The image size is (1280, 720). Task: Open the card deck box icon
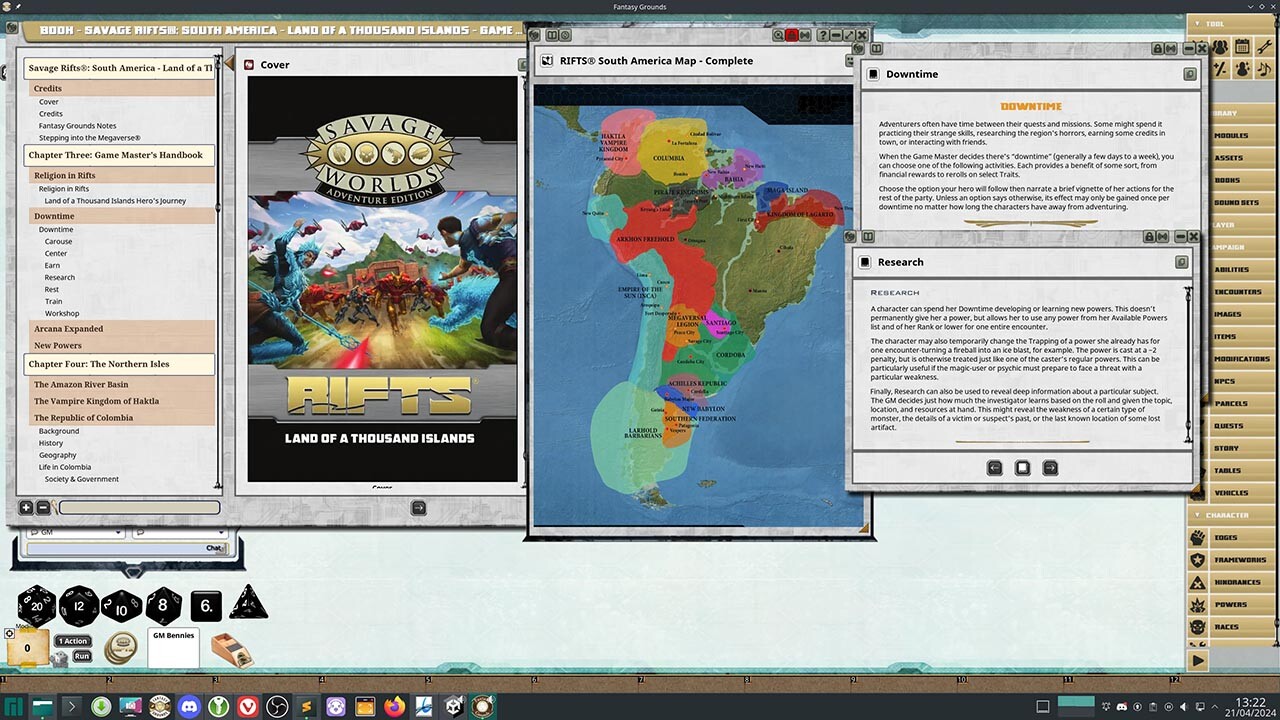click(x=231, y=649)
